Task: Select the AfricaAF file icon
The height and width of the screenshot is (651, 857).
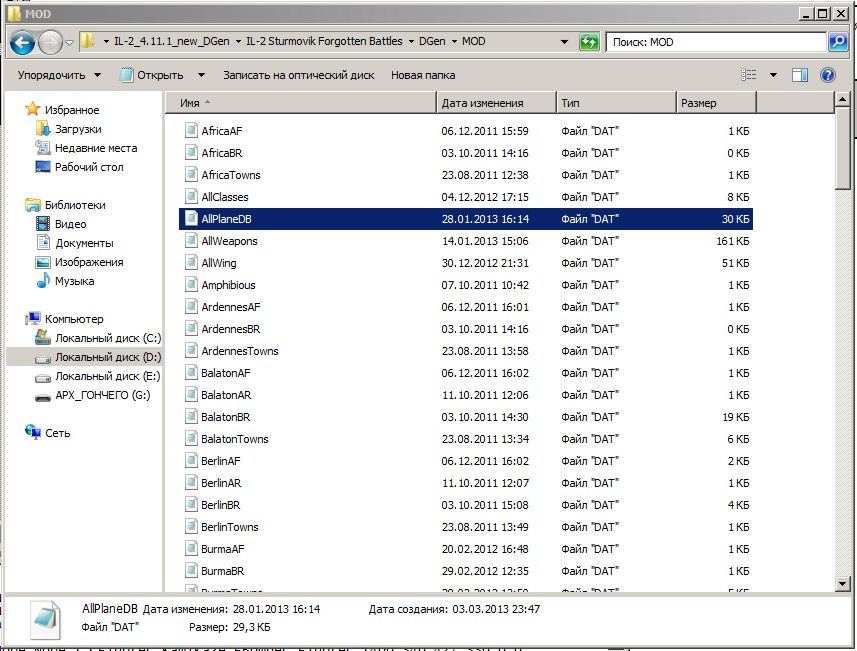Action: 191,131
